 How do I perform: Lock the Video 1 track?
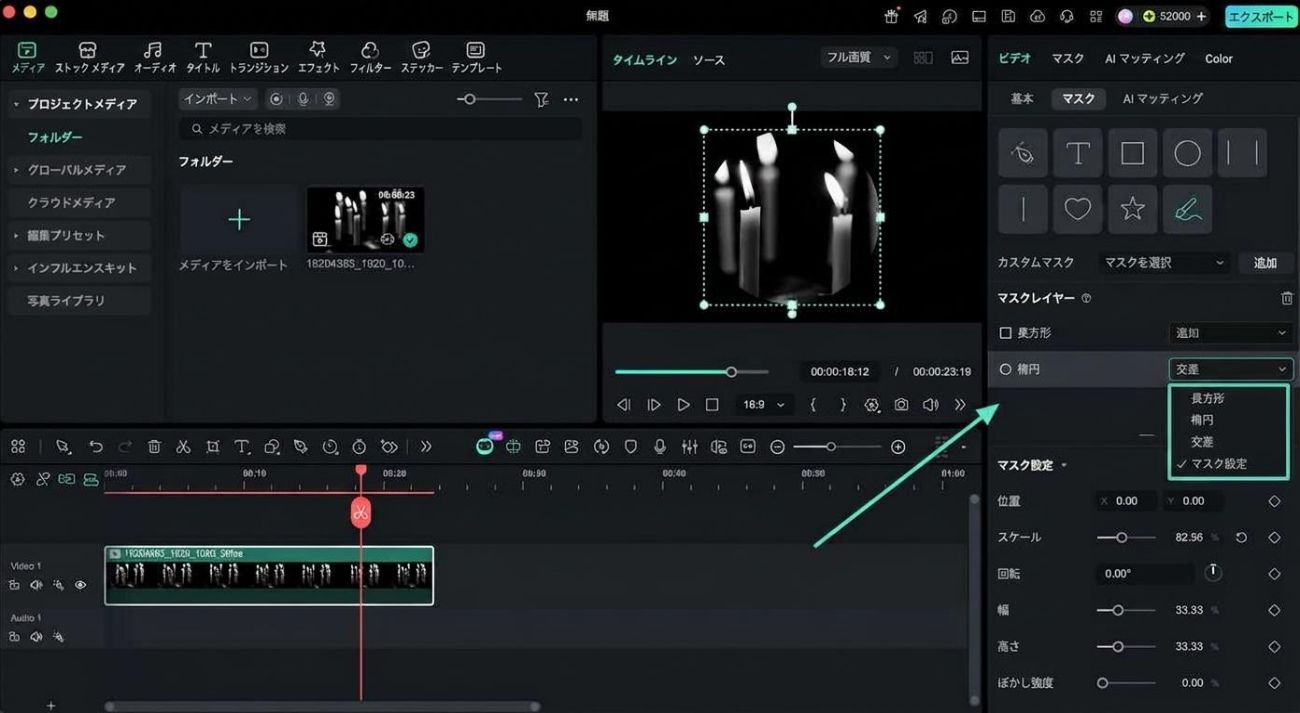point(15,585)
